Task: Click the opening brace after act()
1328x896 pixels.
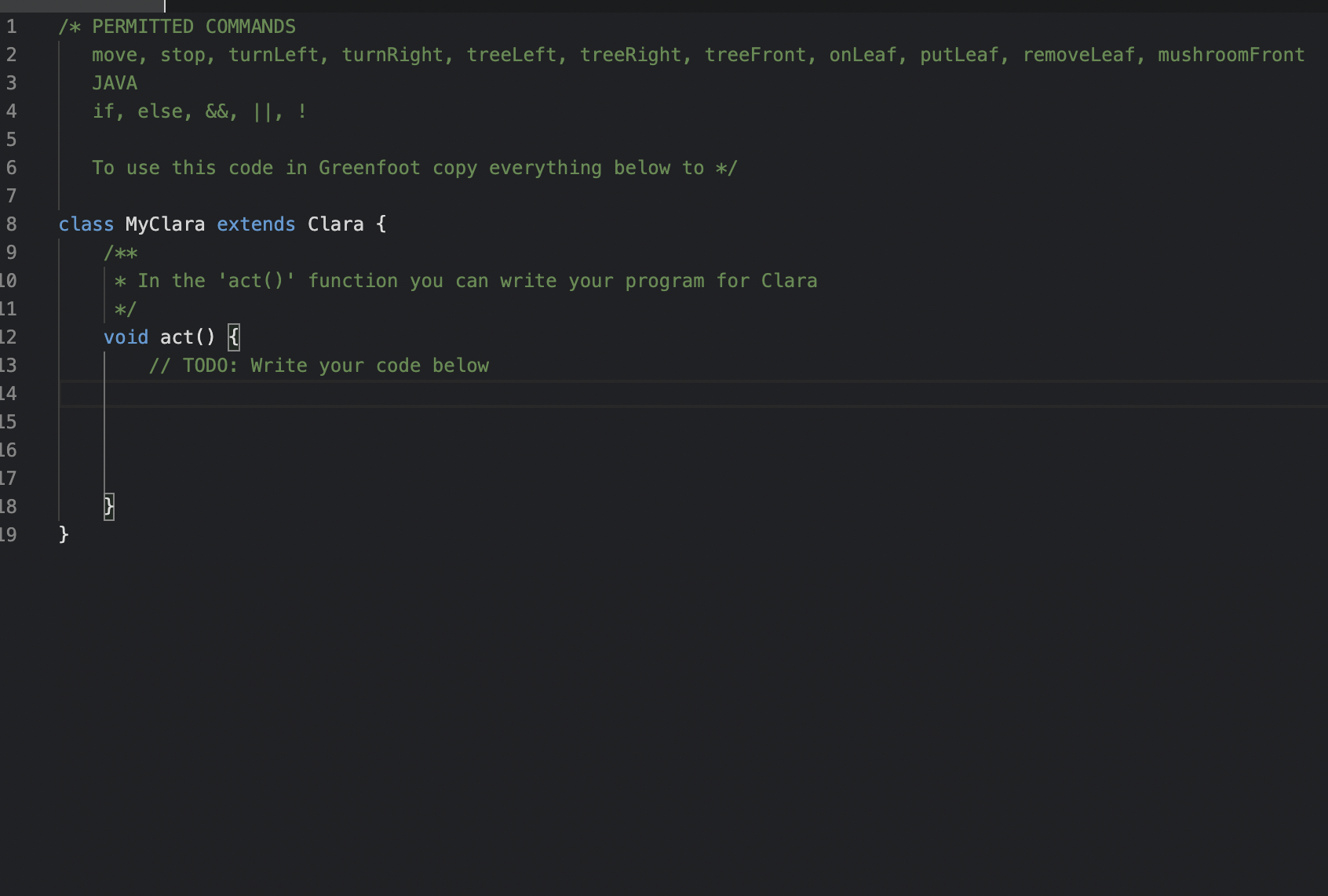Action: coord(233,337)
